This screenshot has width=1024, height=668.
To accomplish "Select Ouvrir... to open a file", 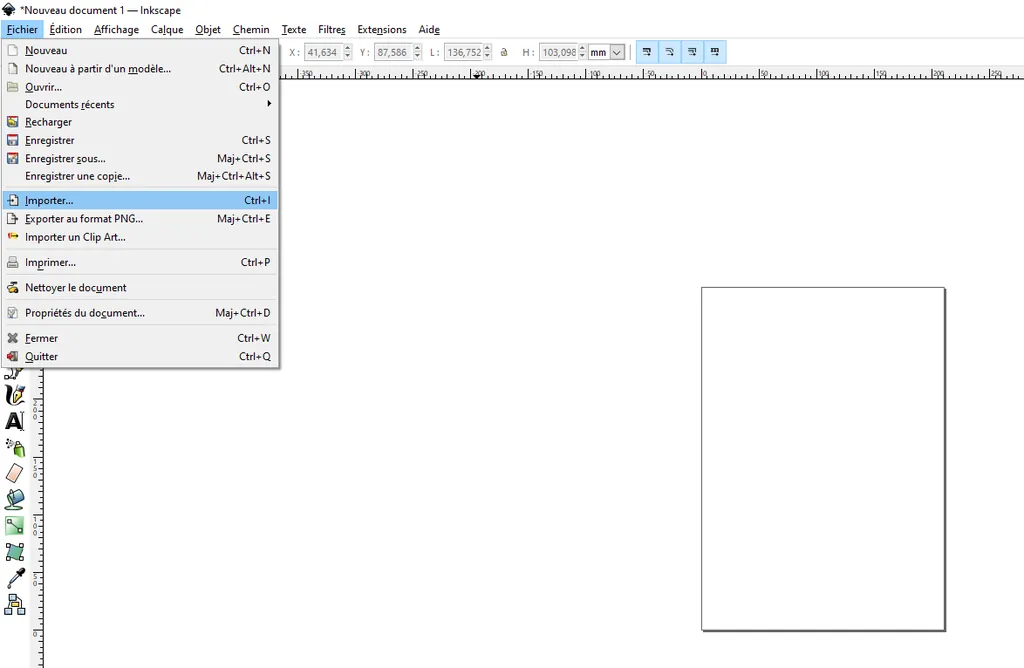I will [x=141, y=87].
